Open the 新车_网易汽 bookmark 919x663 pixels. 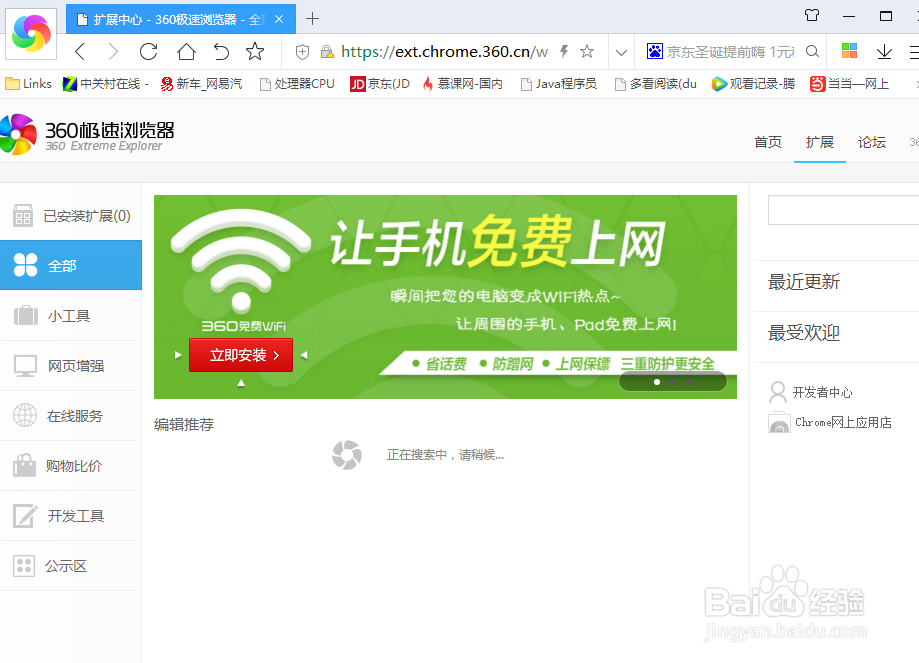pyautogui.click(x=201, y=84)
